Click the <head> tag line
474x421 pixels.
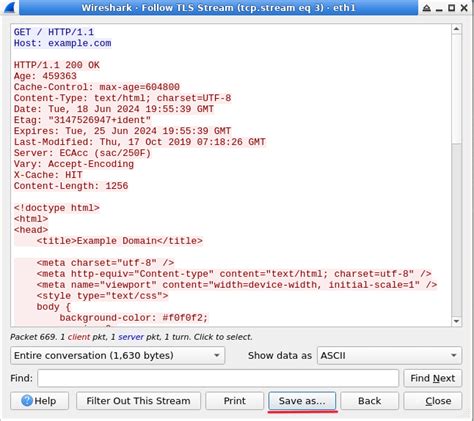31,230
